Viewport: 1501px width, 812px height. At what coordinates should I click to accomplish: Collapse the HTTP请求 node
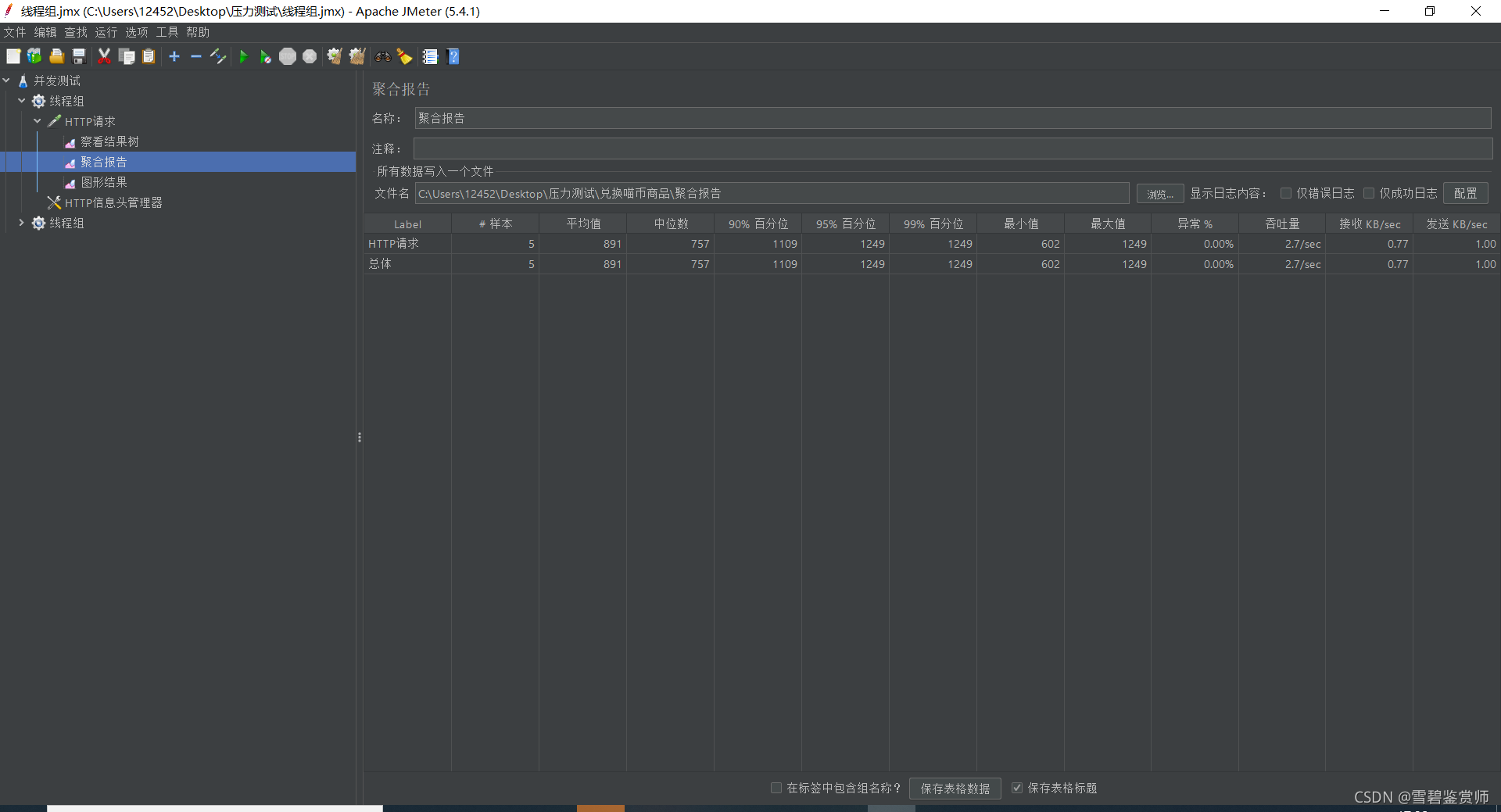[38, 121]
